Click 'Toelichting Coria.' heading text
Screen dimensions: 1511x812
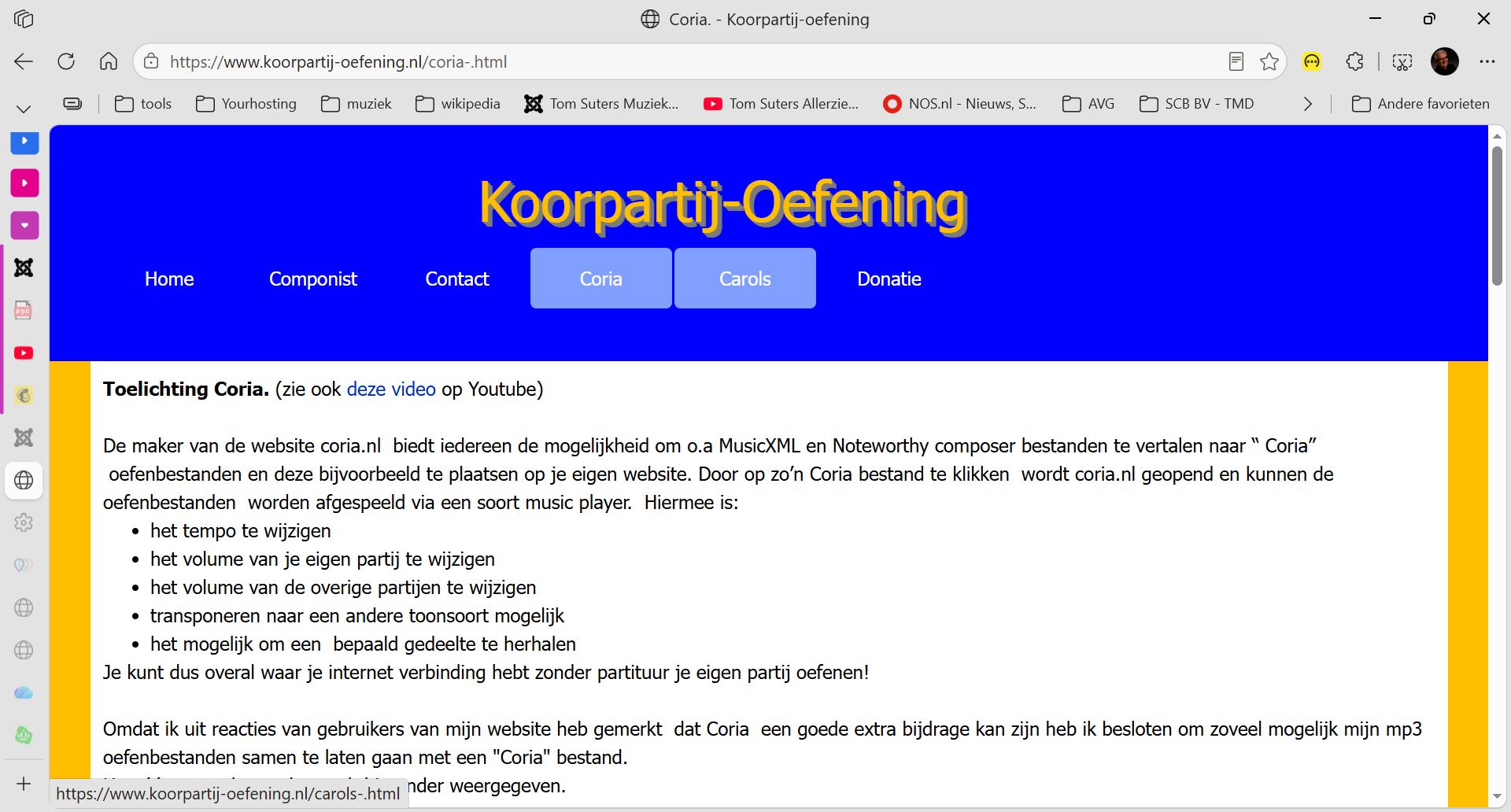coord(187,389)
